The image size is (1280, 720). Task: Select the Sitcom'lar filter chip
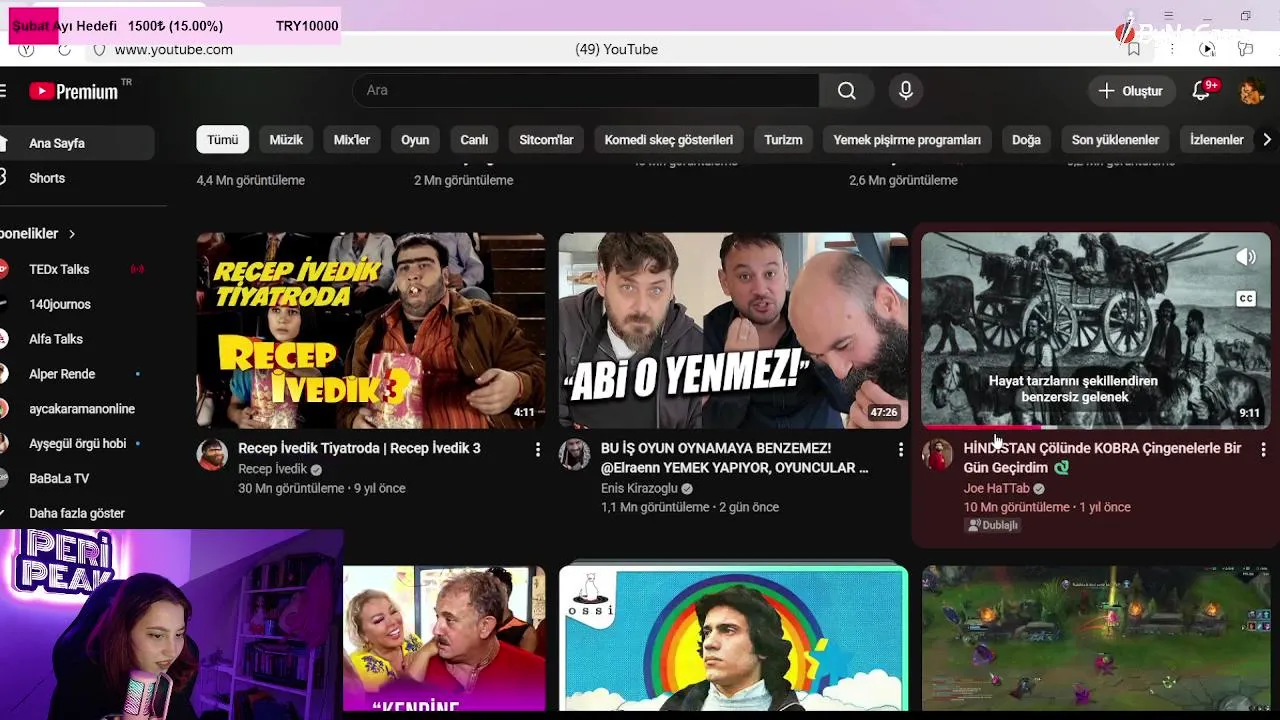[546, 140]
